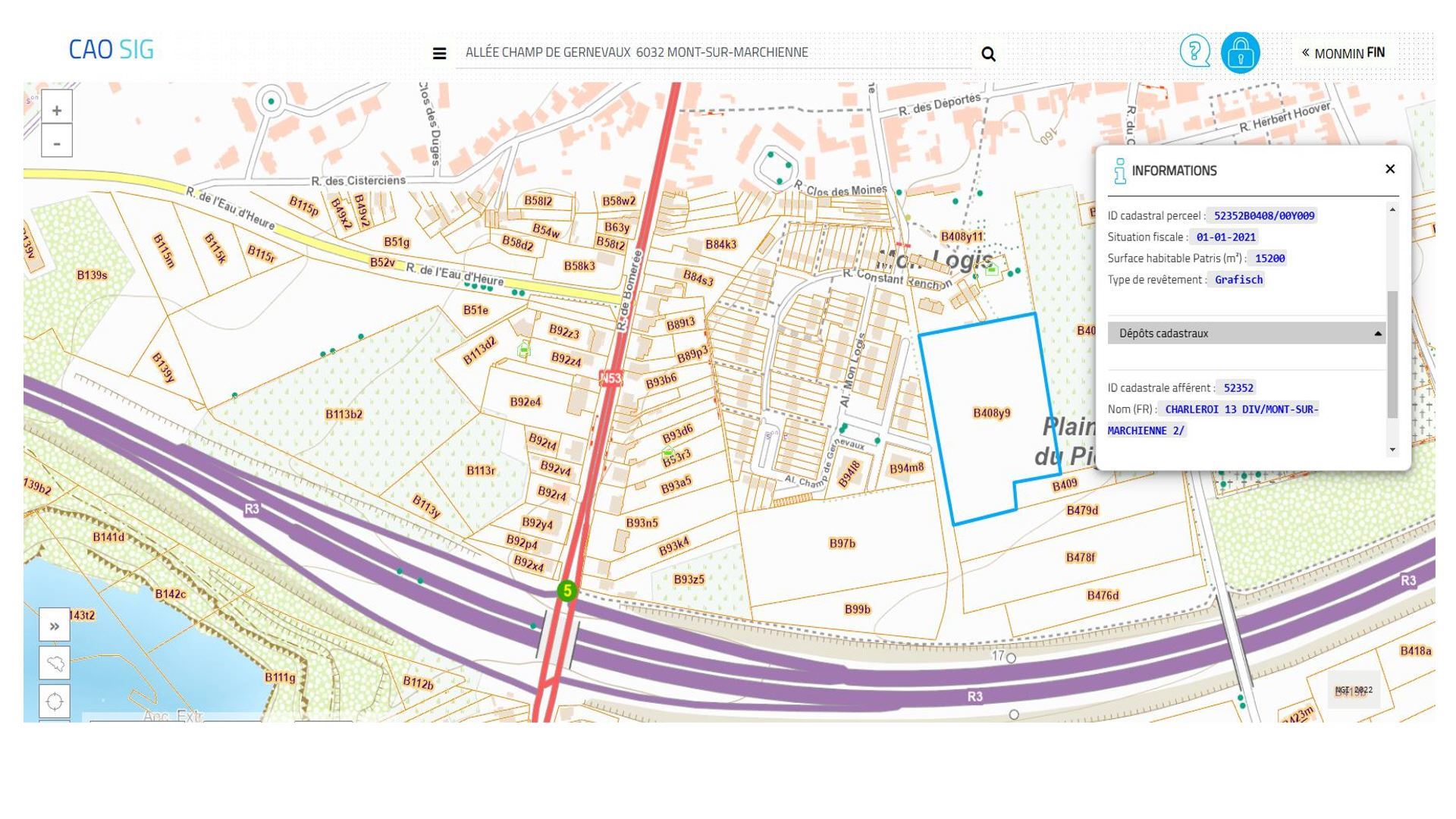Expand the double-chevron toolbar button
Image resolution: width=1456 pixels, height=819 pixels.
55,626
